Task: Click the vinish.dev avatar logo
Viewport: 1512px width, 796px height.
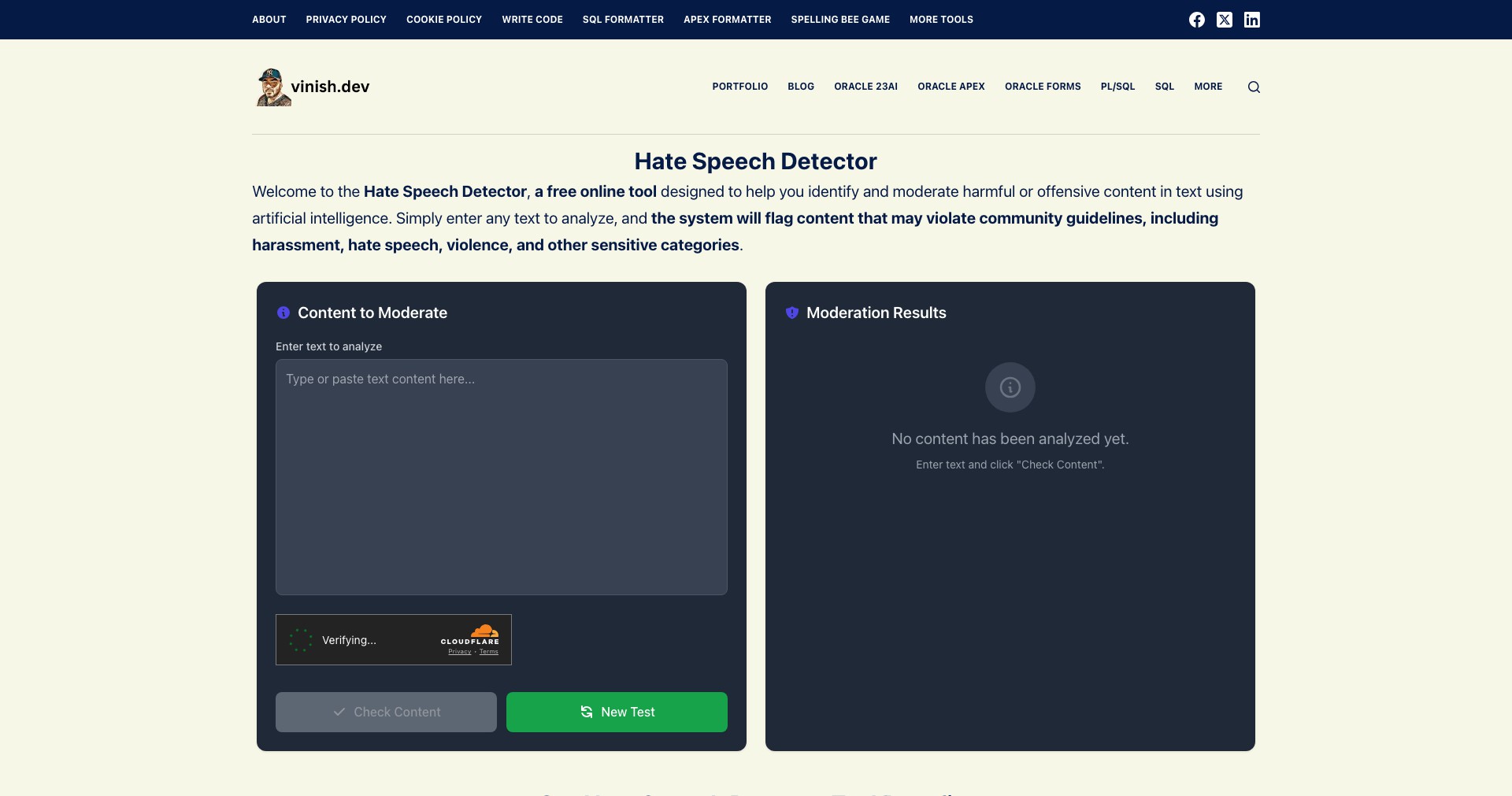Action: (272, 87)
